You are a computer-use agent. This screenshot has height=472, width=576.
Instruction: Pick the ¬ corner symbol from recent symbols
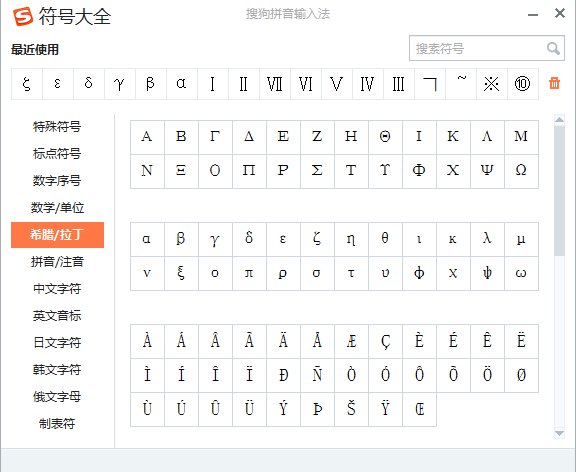[430, 84]
